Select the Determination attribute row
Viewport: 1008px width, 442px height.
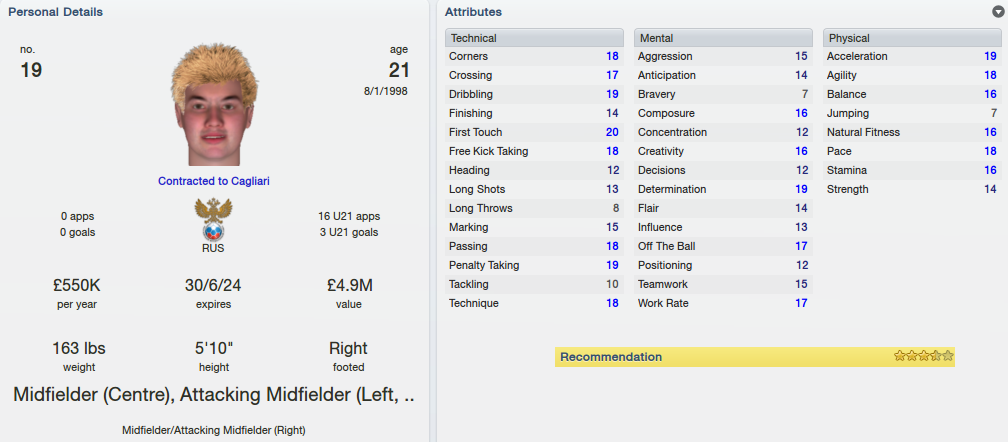723,190
